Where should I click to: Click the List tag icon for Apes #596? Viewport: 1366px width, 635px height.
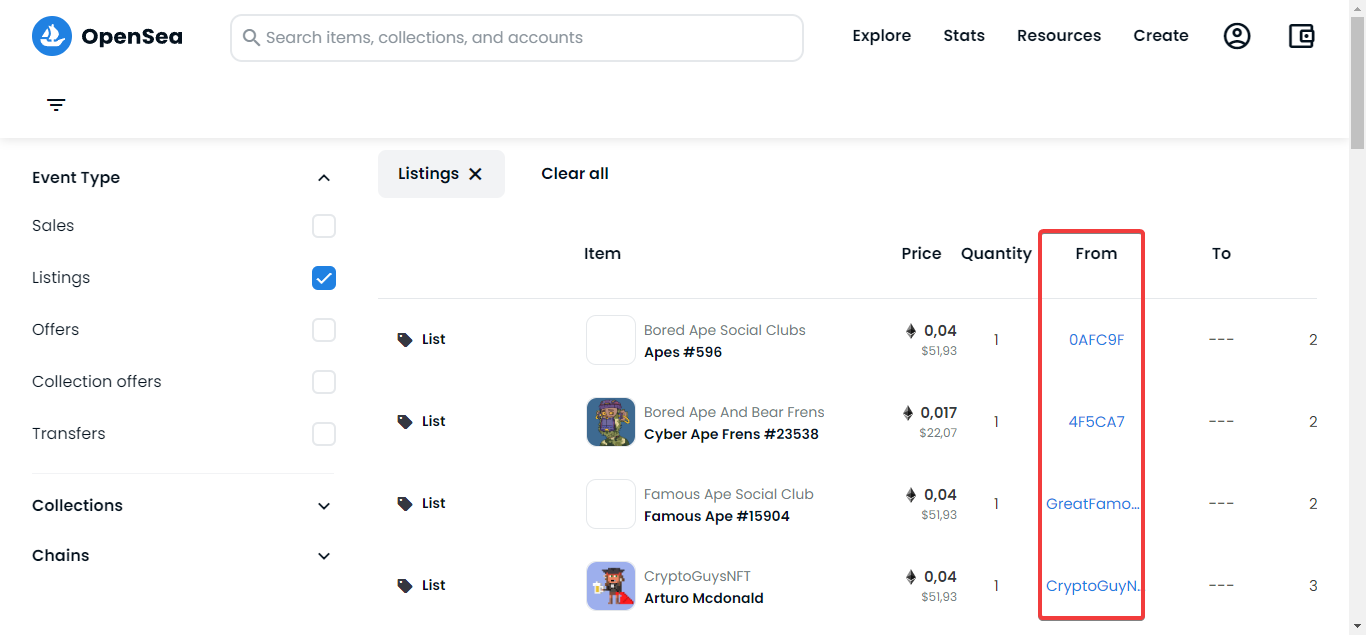click(x=405, y=340)
